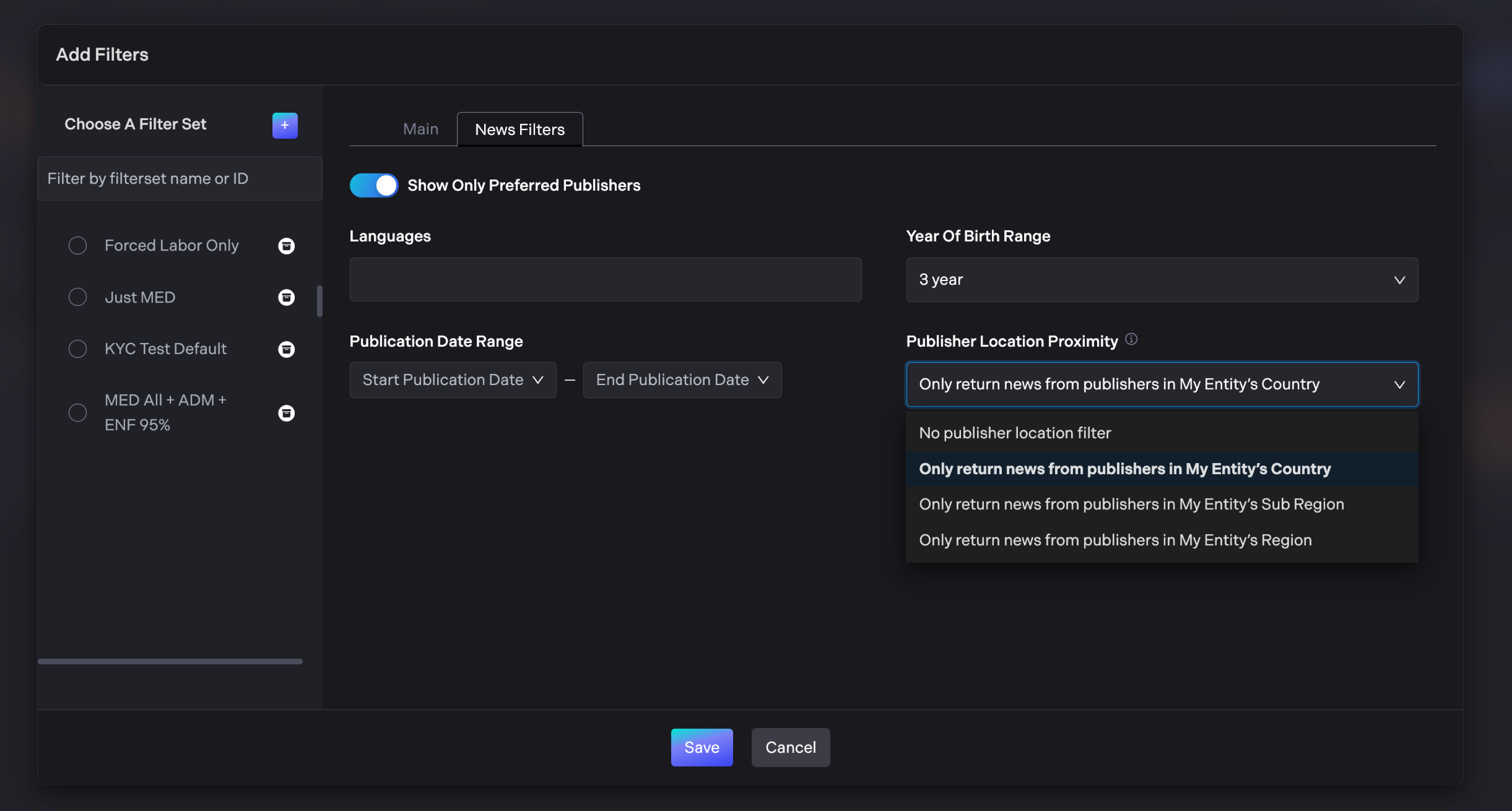Click the Filter by filterset name field

(x=180, y=178)
